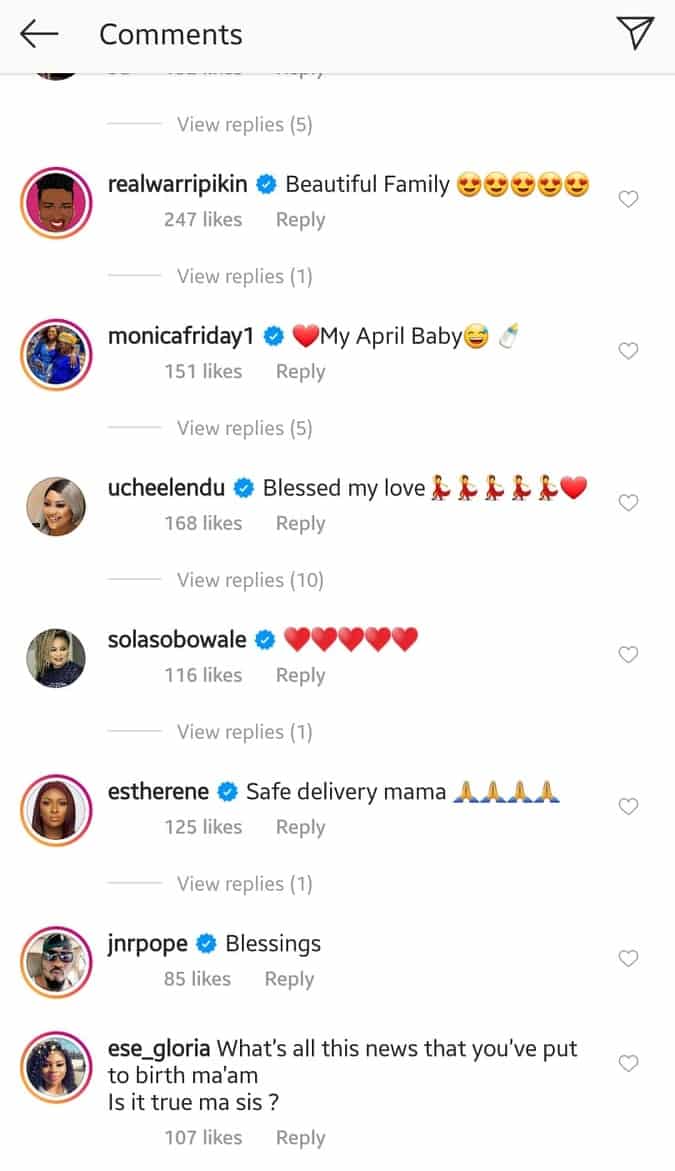Show 1 reply under realwarripikin's comment
The width and height of the screenshot is (675, 1171).
tap(244, 276)
